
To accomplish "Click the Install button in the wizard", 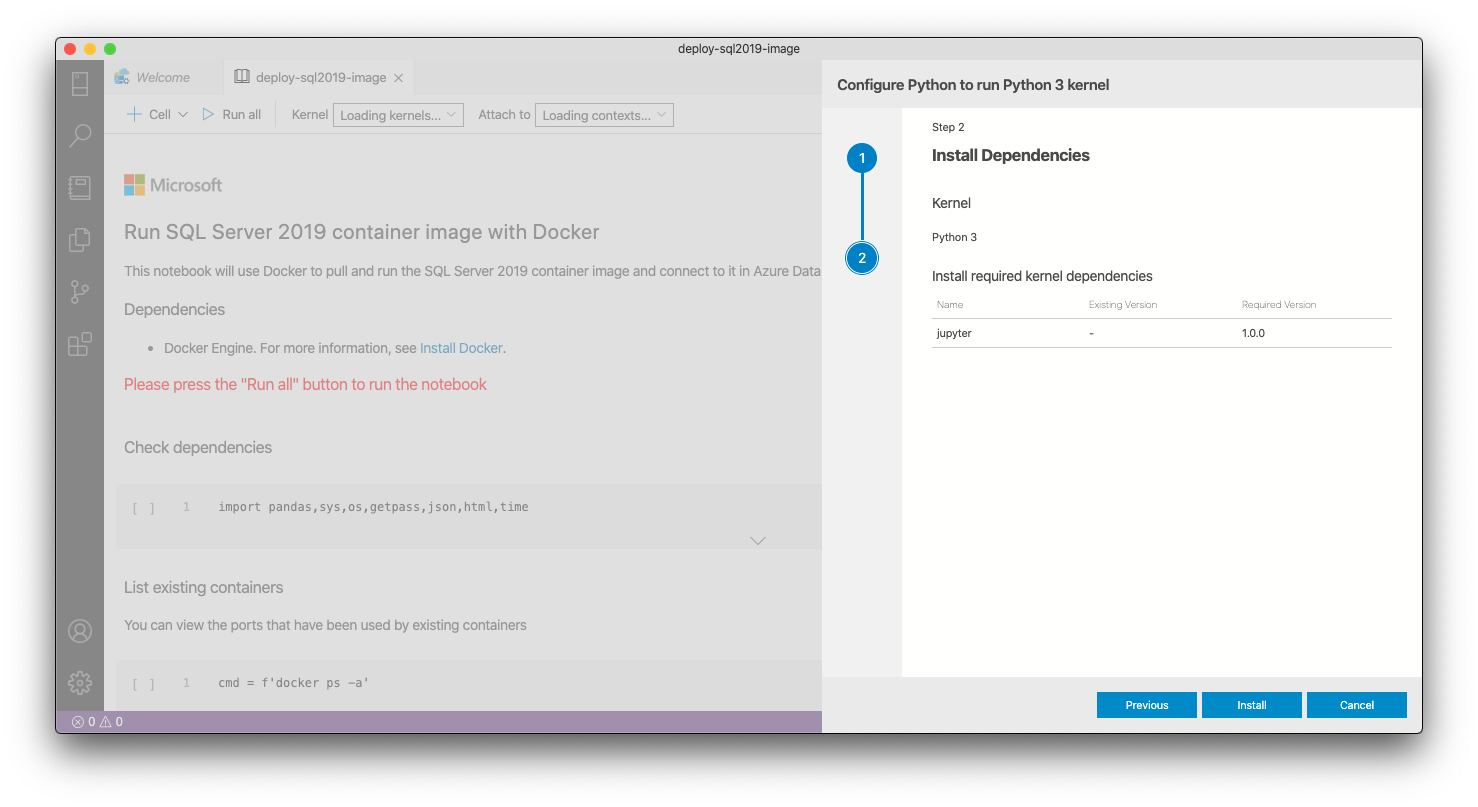I will pos(1251,705).
